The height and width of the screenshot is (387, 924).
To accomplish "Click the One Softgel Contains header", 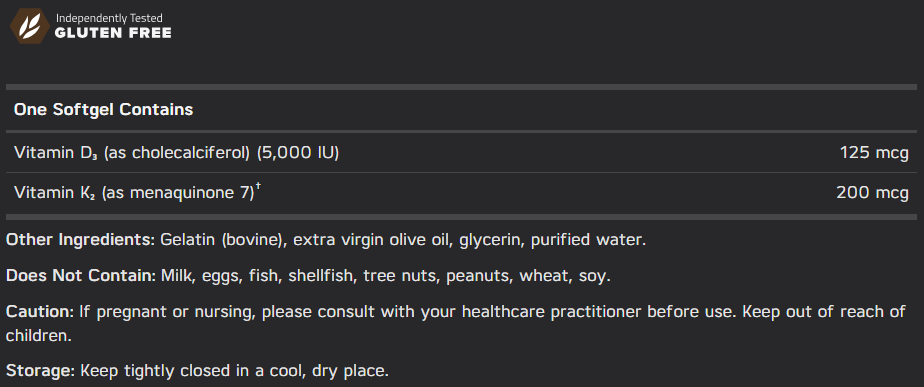I will coord(104,110).
